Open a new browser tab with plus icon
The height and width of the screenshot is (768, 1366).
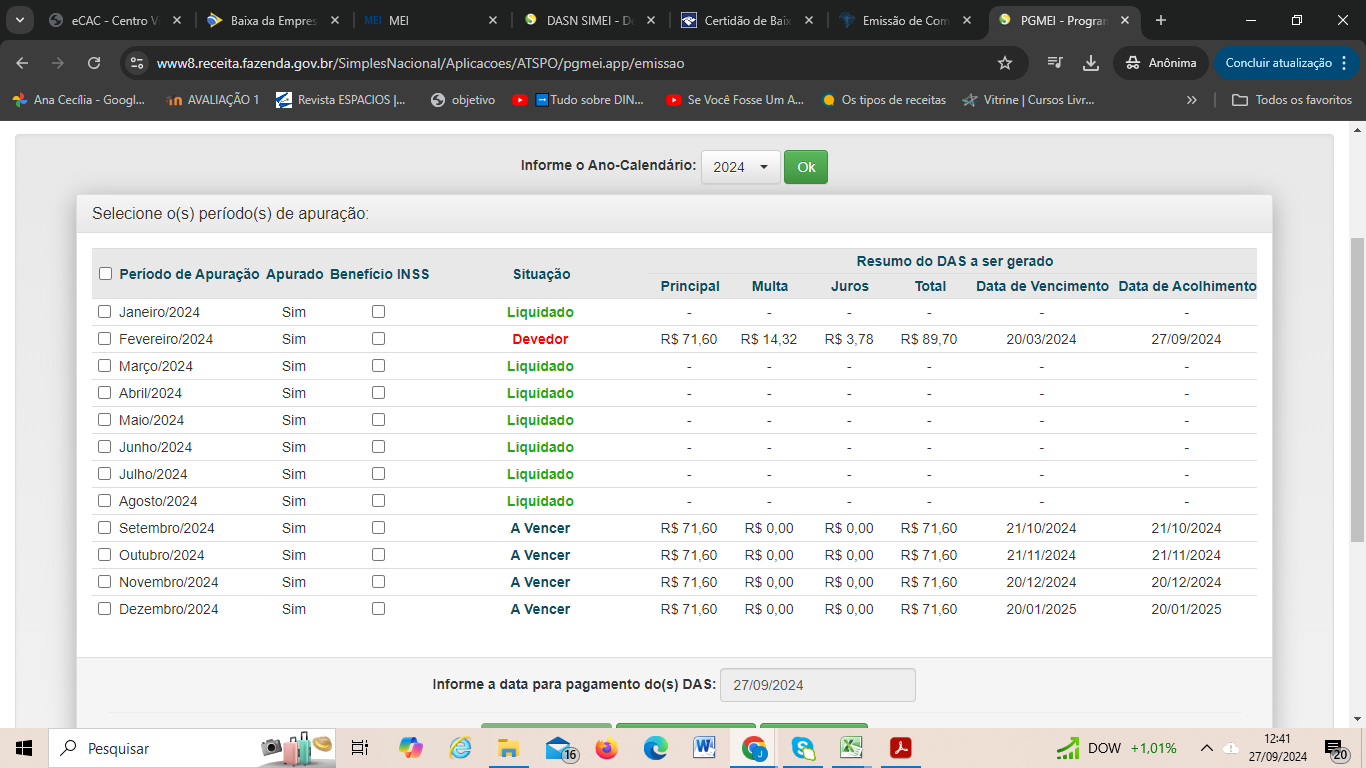click(x=1161, y=20)
